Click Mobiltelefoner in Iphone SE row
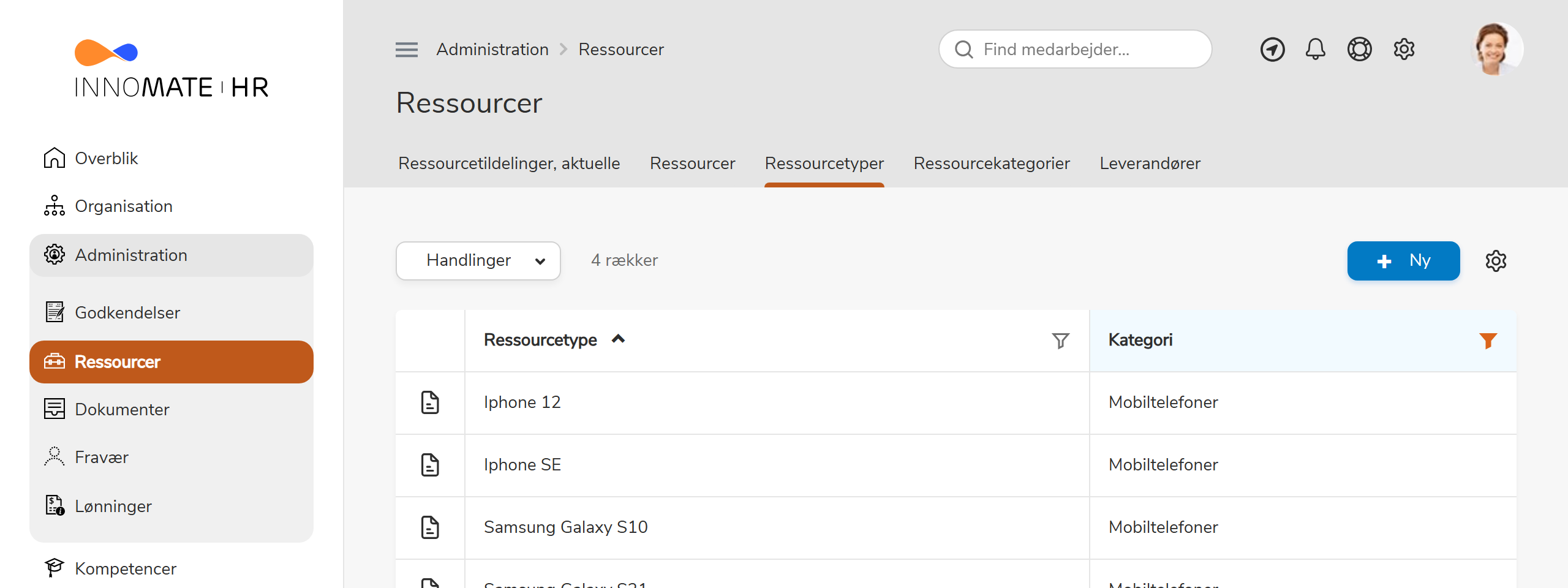 click(1163, 465)
